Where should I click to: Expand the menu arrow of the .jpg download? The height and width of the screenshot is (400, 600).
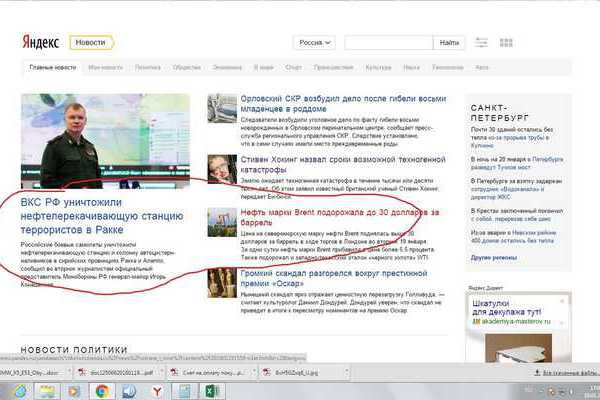coord(346,372)
